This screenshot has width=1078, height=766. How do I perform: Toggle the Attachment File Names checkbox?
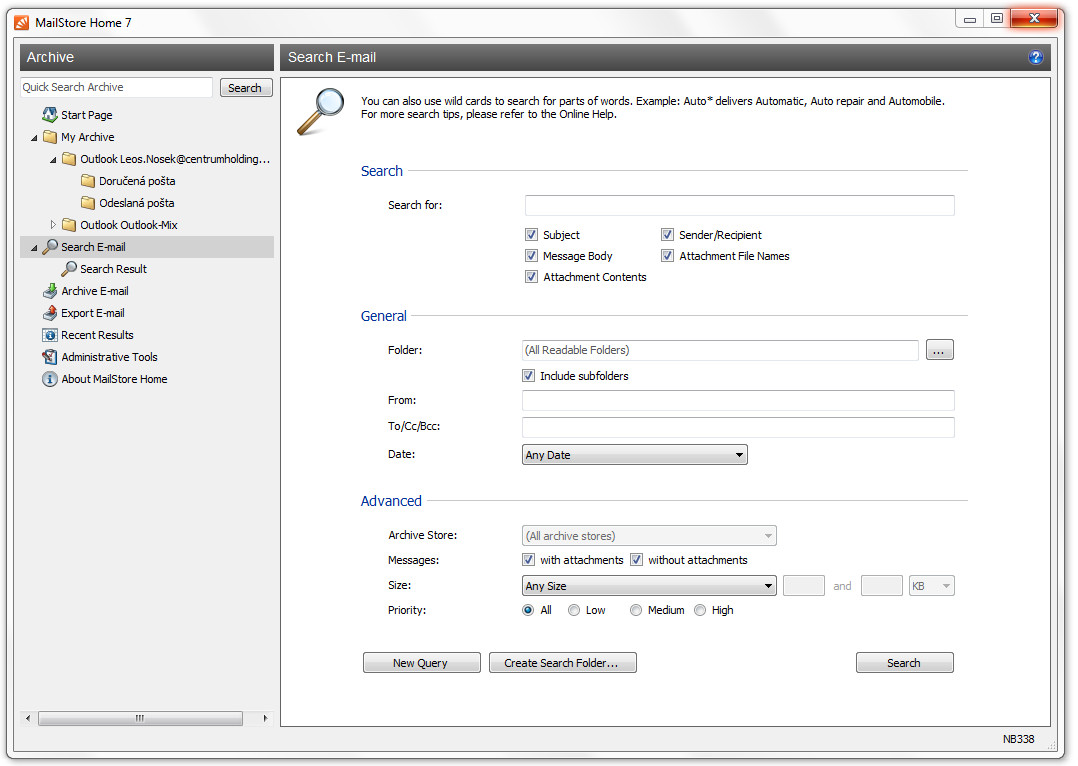click(x=667, y=256)
